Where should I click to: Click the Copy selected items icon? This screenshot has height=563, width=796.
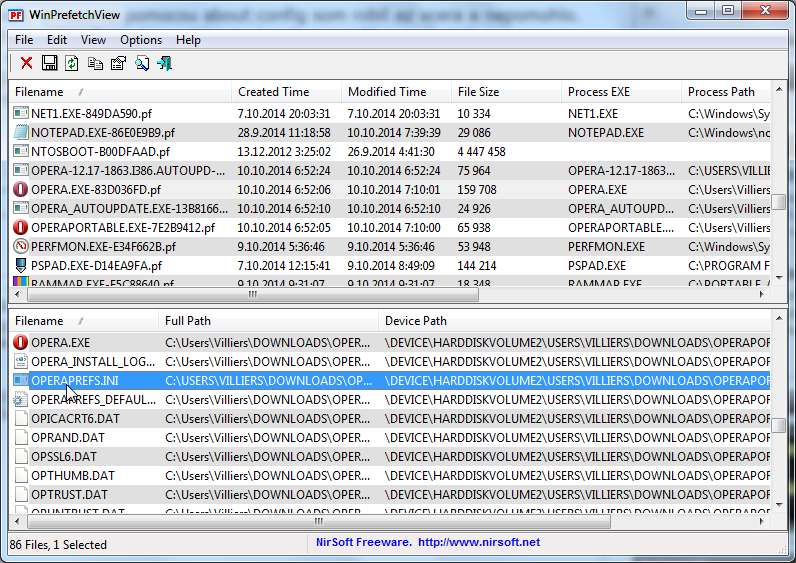(95, 63)
